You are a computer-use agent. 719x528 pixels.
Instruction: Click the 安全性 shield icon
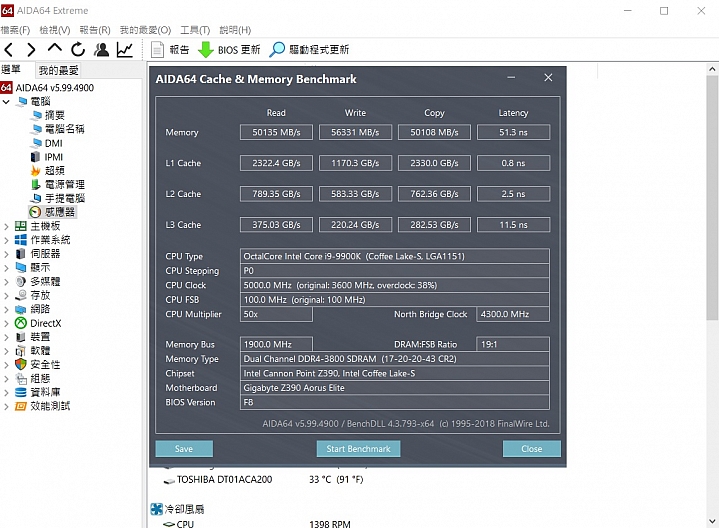(21, 365)
